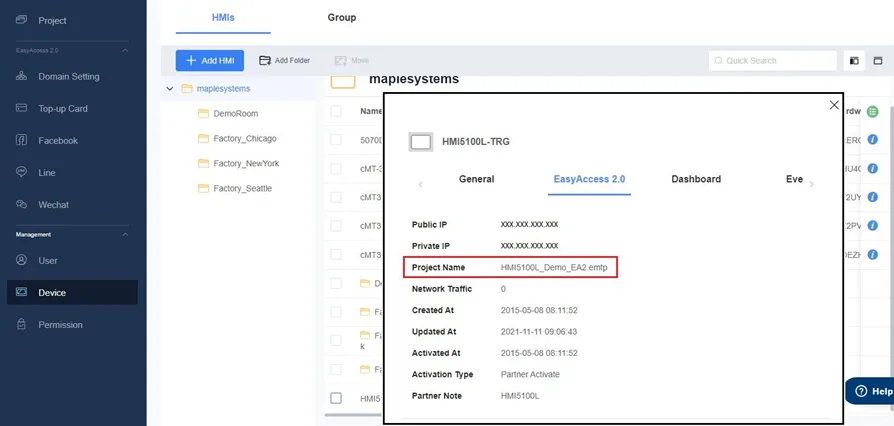894x426 pixels.
Task: Close the HMI5100L-TRG details dialog
Action: (834, 105)
